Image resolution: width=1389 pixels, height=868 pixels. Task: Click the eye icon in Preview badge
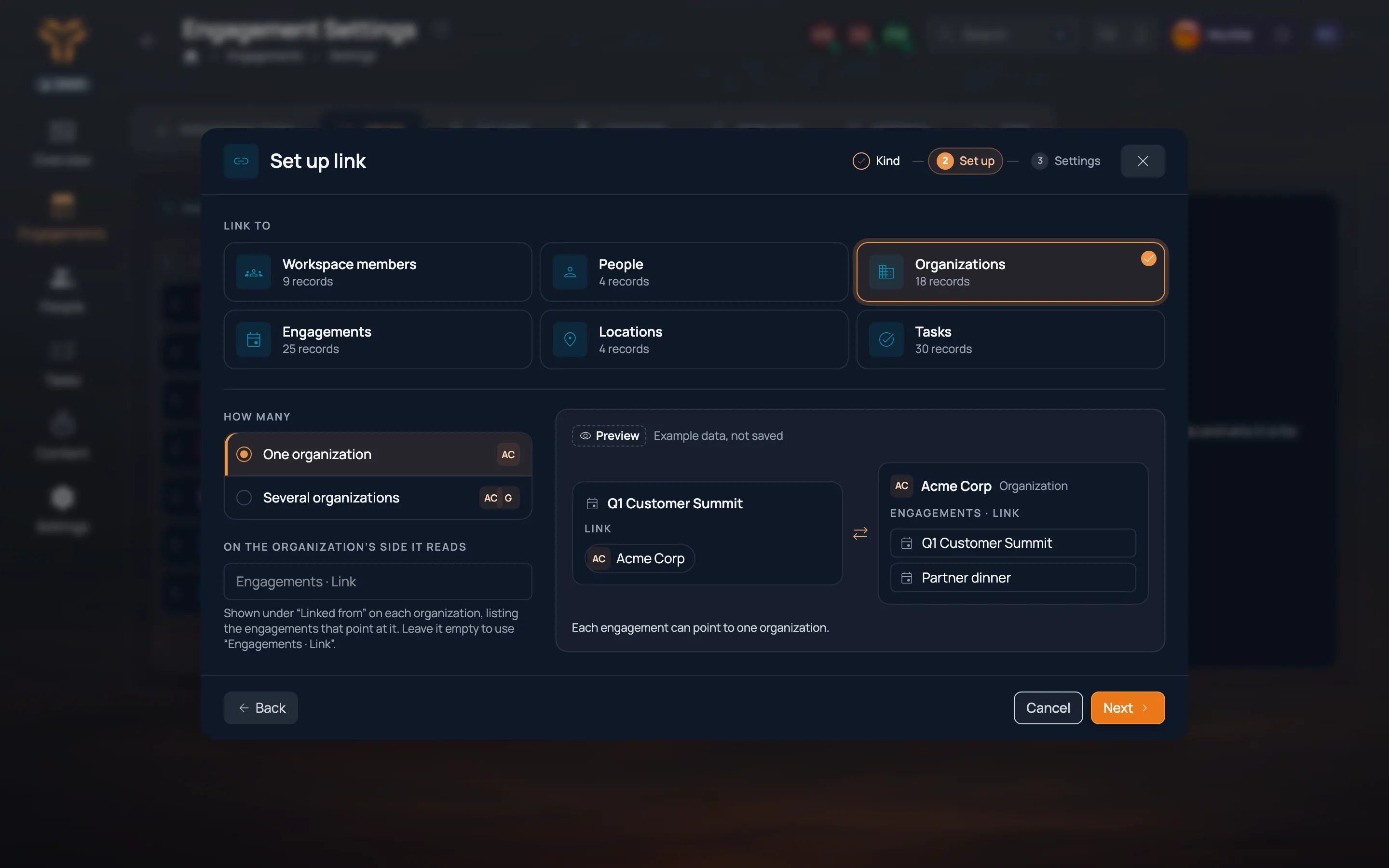(x=585, y=436)
